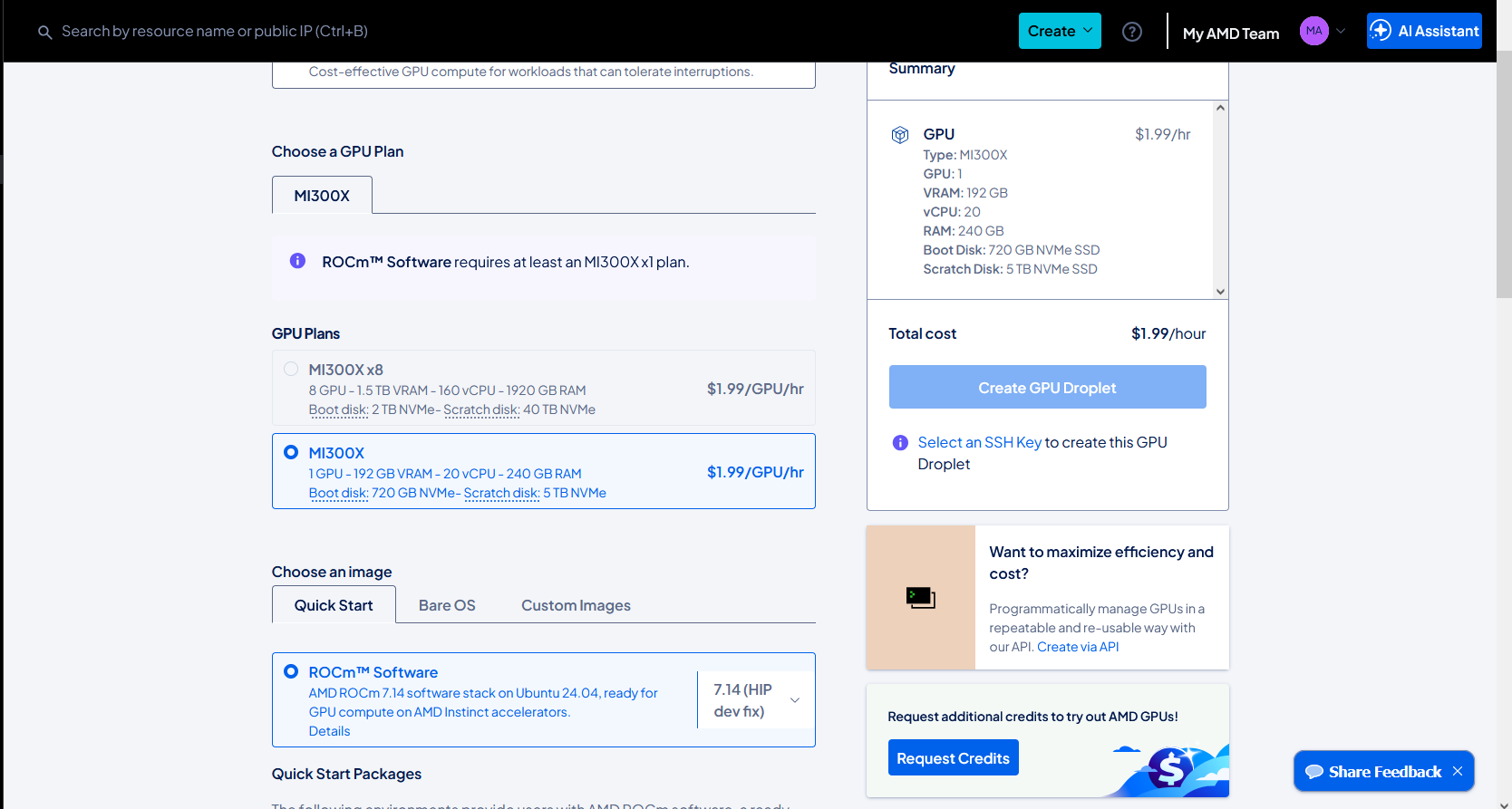
Task: Open the ROCm version 7.14 dropdown
Action: coord(756,700)
